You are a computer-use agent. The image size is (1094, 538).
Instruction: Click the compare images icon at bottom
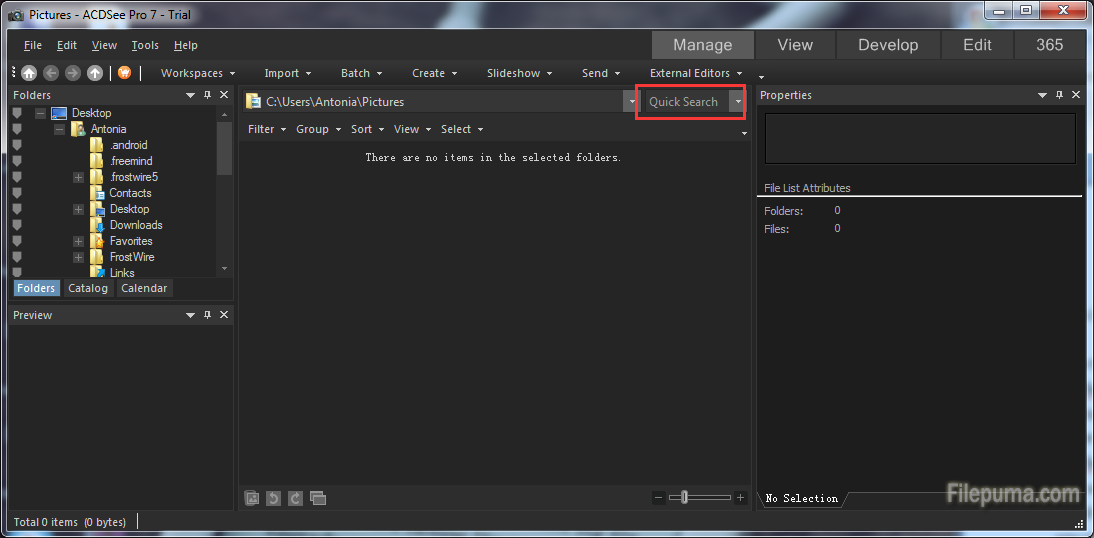[318, 498]
